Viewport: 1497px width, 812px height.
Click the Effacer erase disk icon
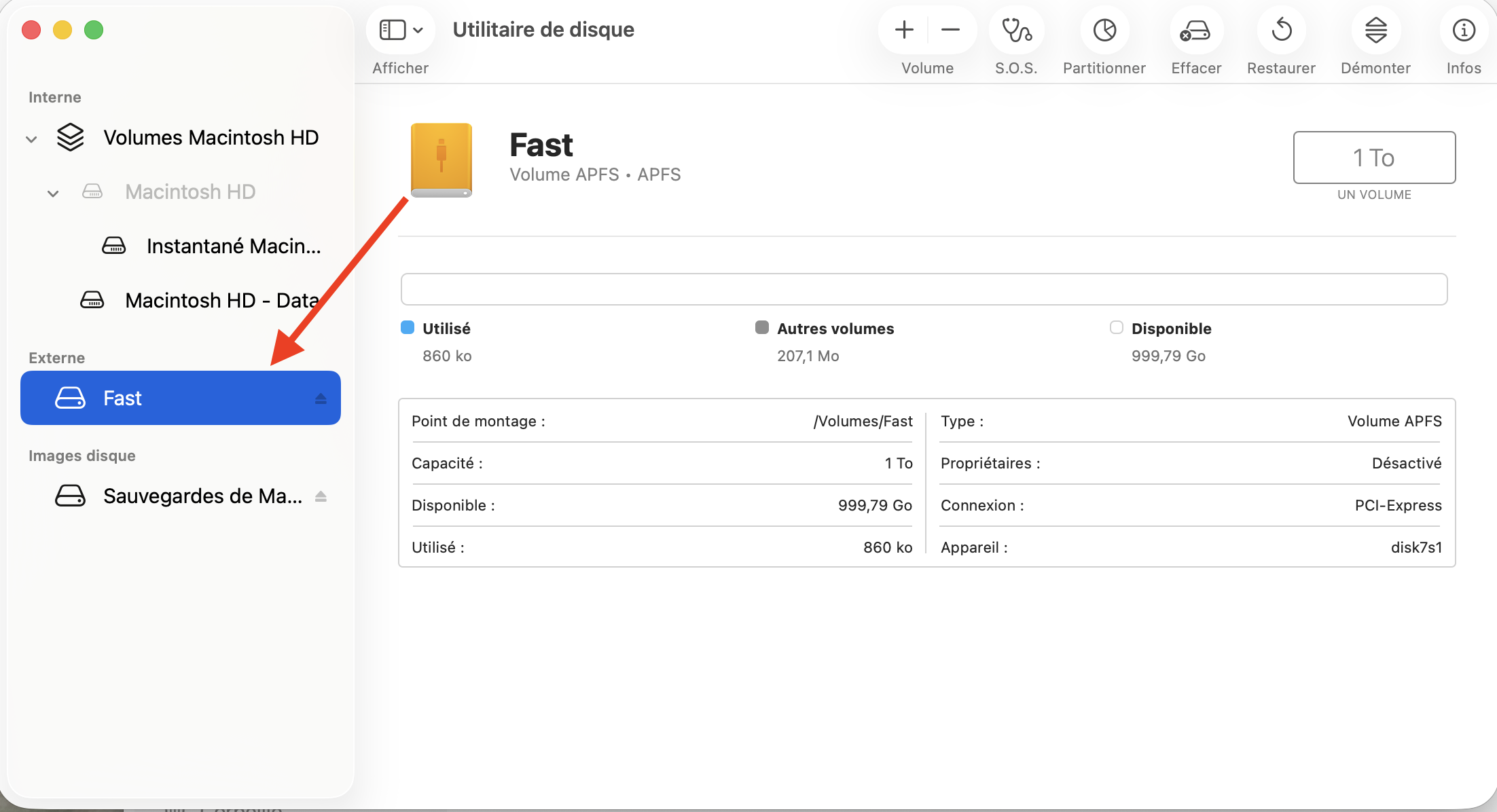click(1195, 31)
